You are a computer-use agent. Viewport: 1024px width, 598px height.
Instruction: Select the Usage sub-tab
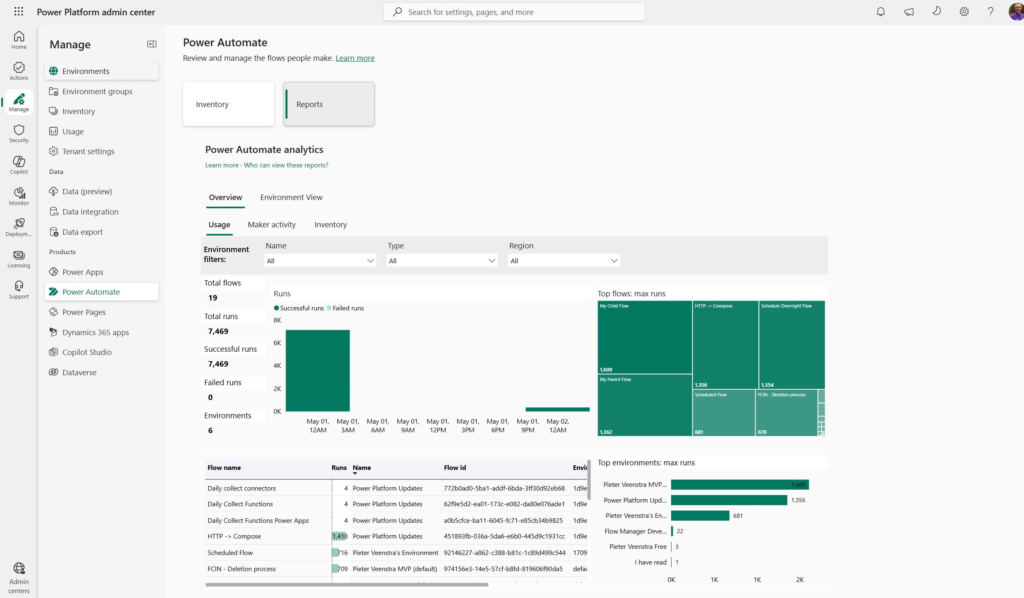(219, 225)
